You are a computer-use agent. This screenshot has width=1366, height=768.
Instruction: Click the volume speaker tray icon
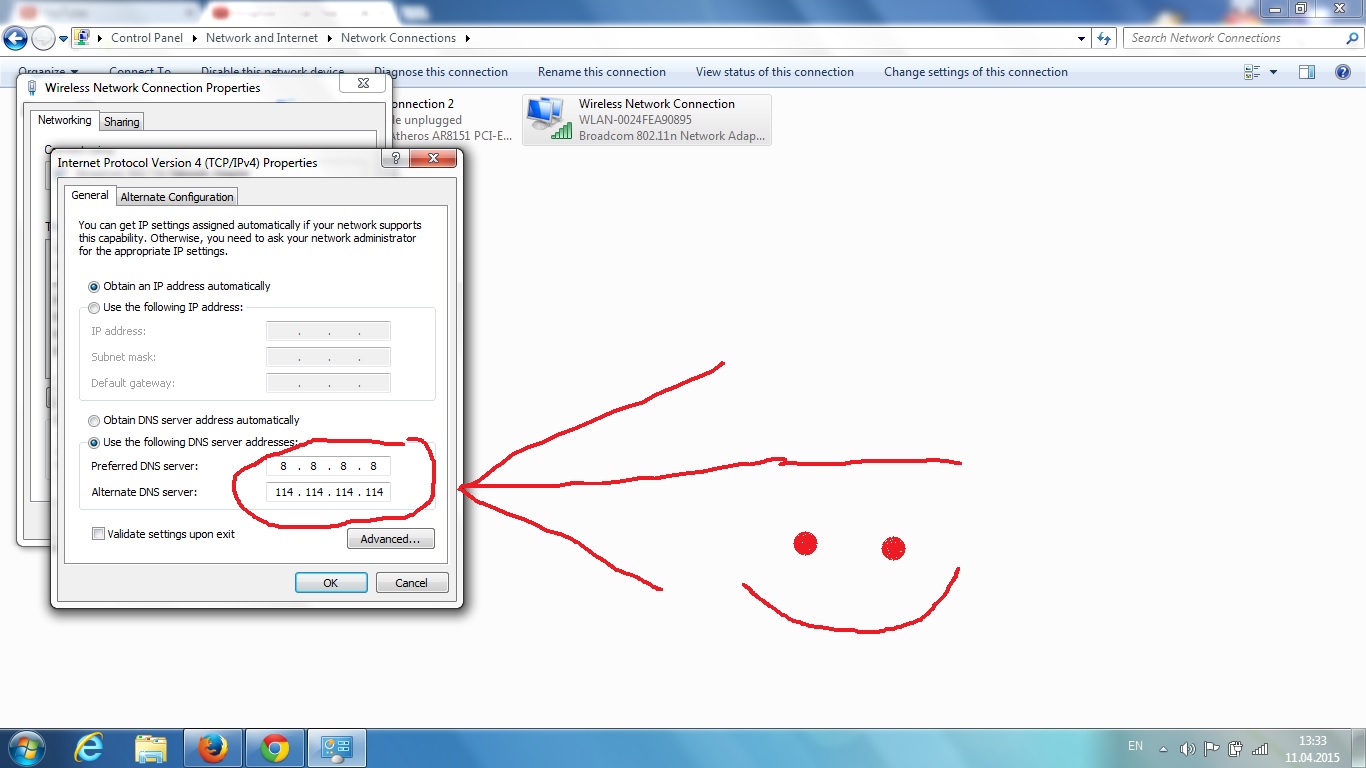(x=1187, y=748)
